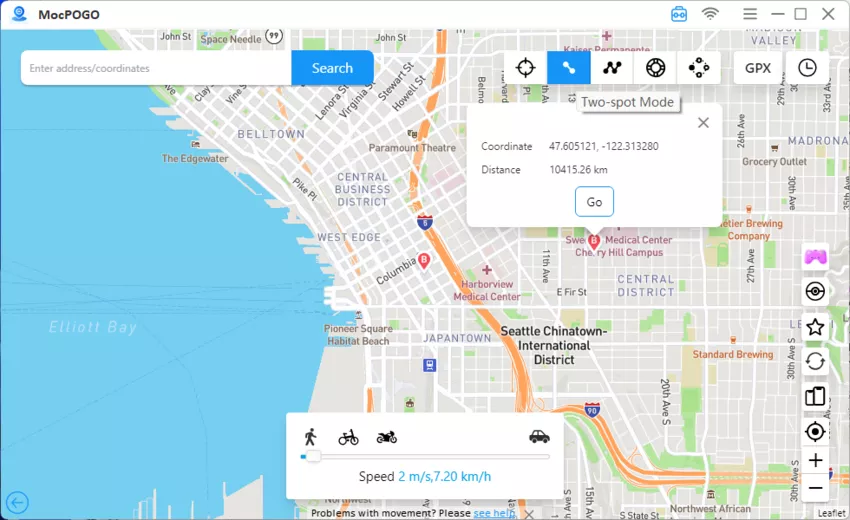Open GPX file import
Screen dimensions: 850x520
pyautogui.click(x=757, y=68)
